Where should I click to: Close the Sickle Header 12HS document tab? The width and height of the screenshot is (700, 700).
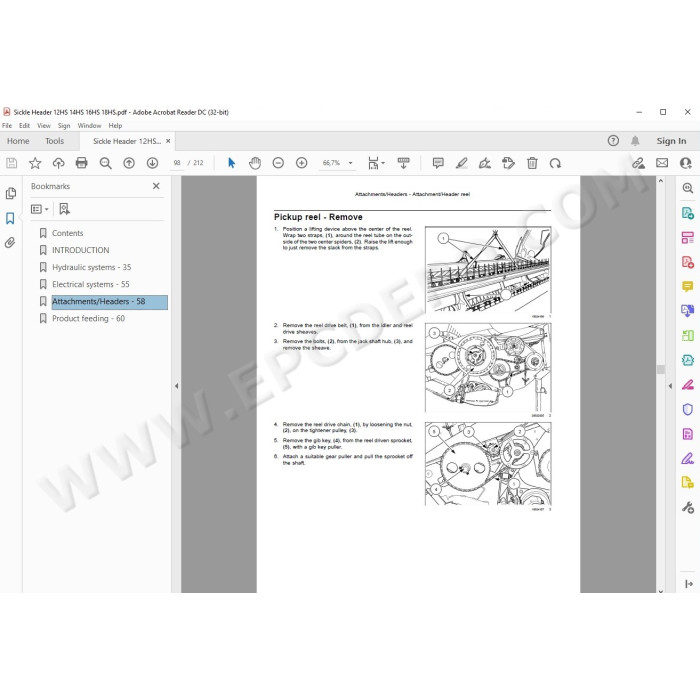(x=168, y=141)
